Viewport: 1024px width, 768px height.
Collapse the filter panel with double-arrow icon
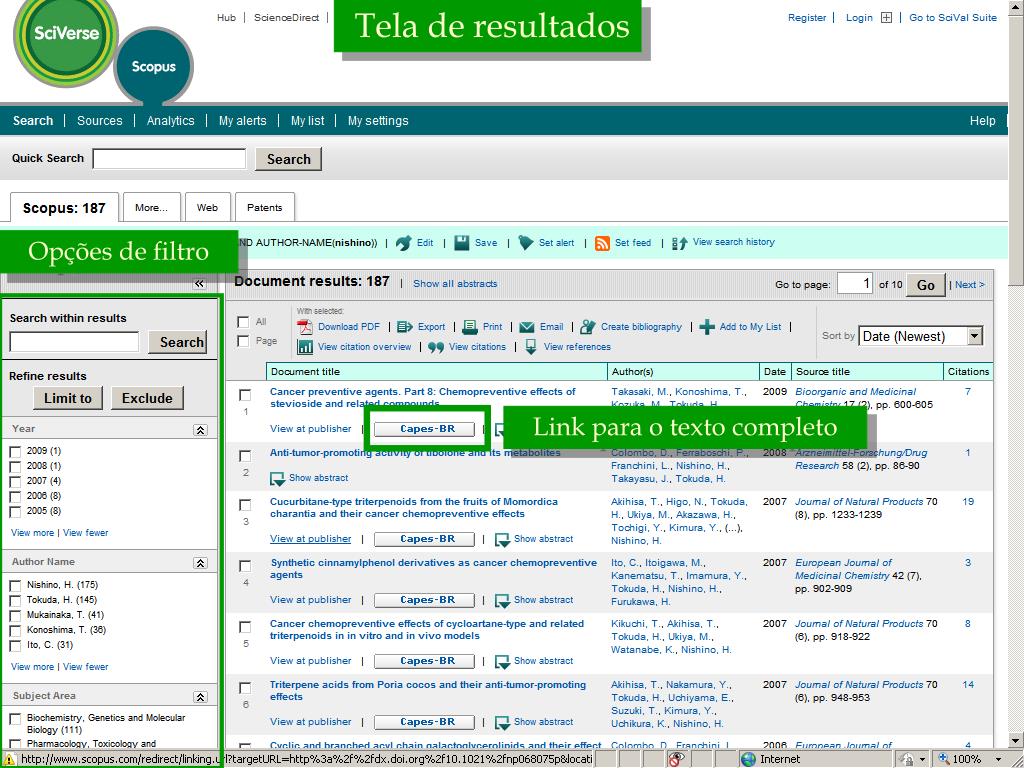tap(199, 283)
